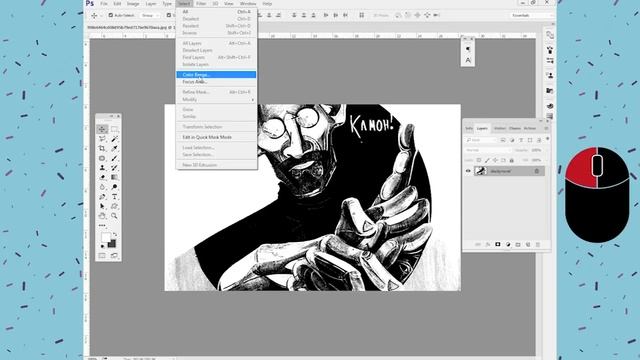Image resolution: width=640 pixels, height=360 pixels.
Task: Open the layer Fill dropdown
Action: (x=536, y=160)
